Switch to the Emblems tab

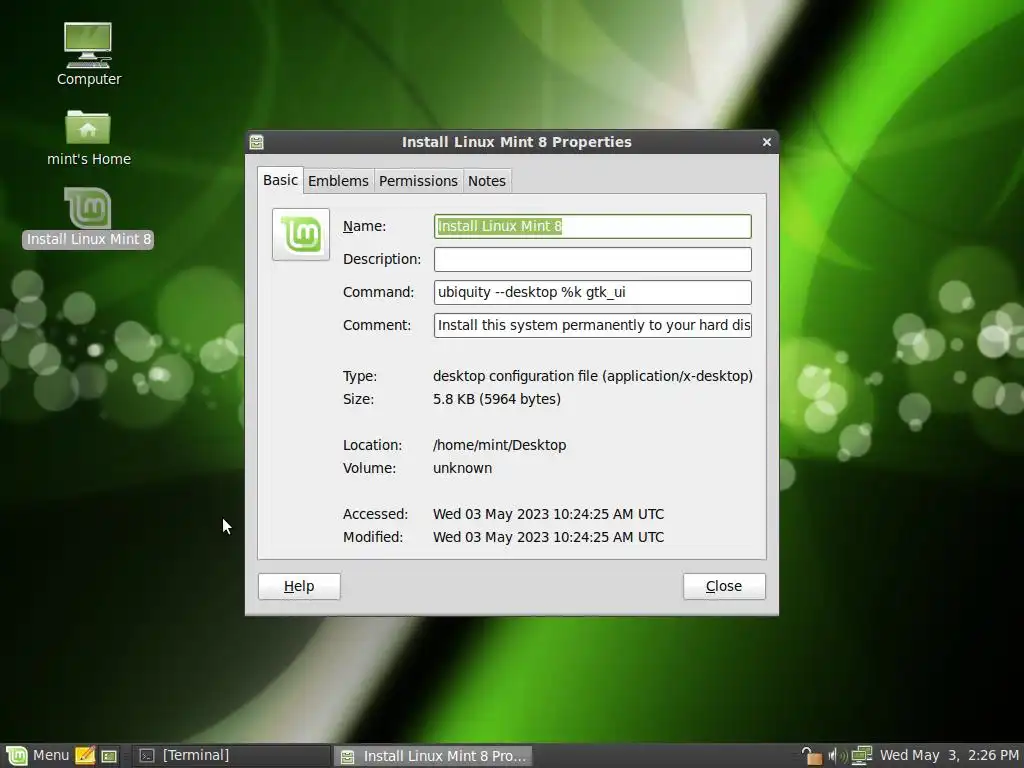338,181
